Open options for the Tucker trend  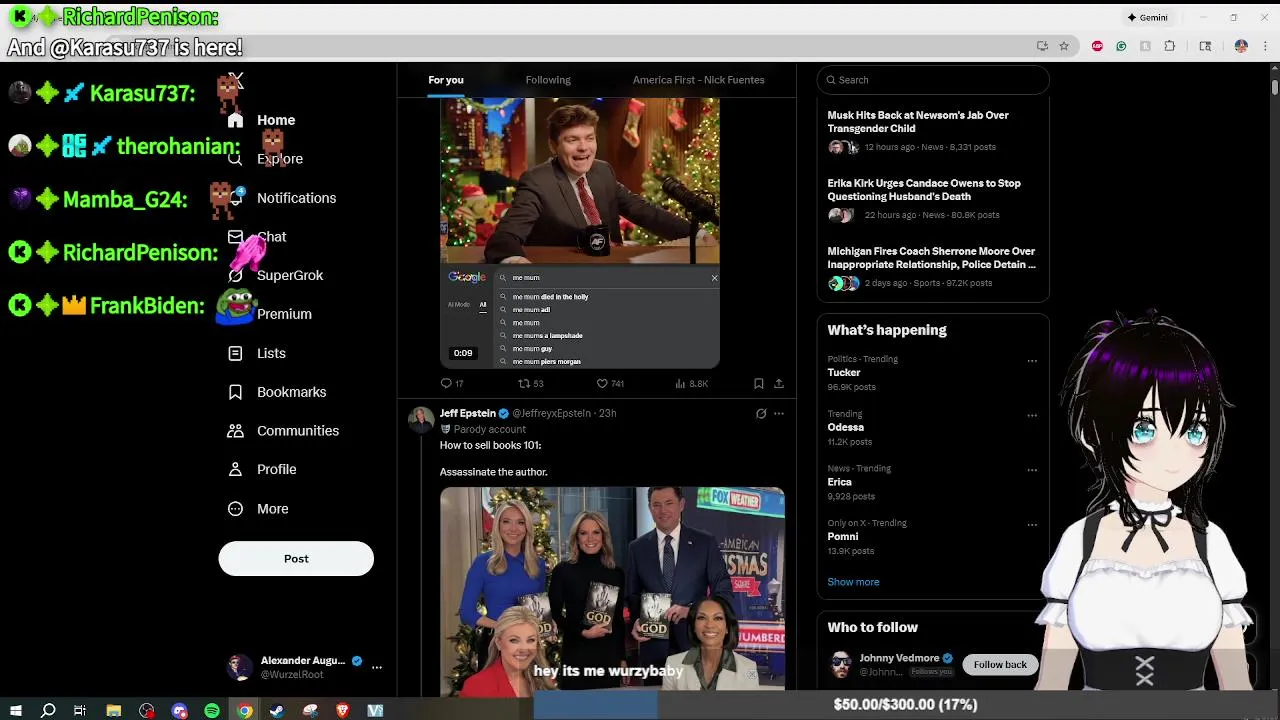(1032, 361)
